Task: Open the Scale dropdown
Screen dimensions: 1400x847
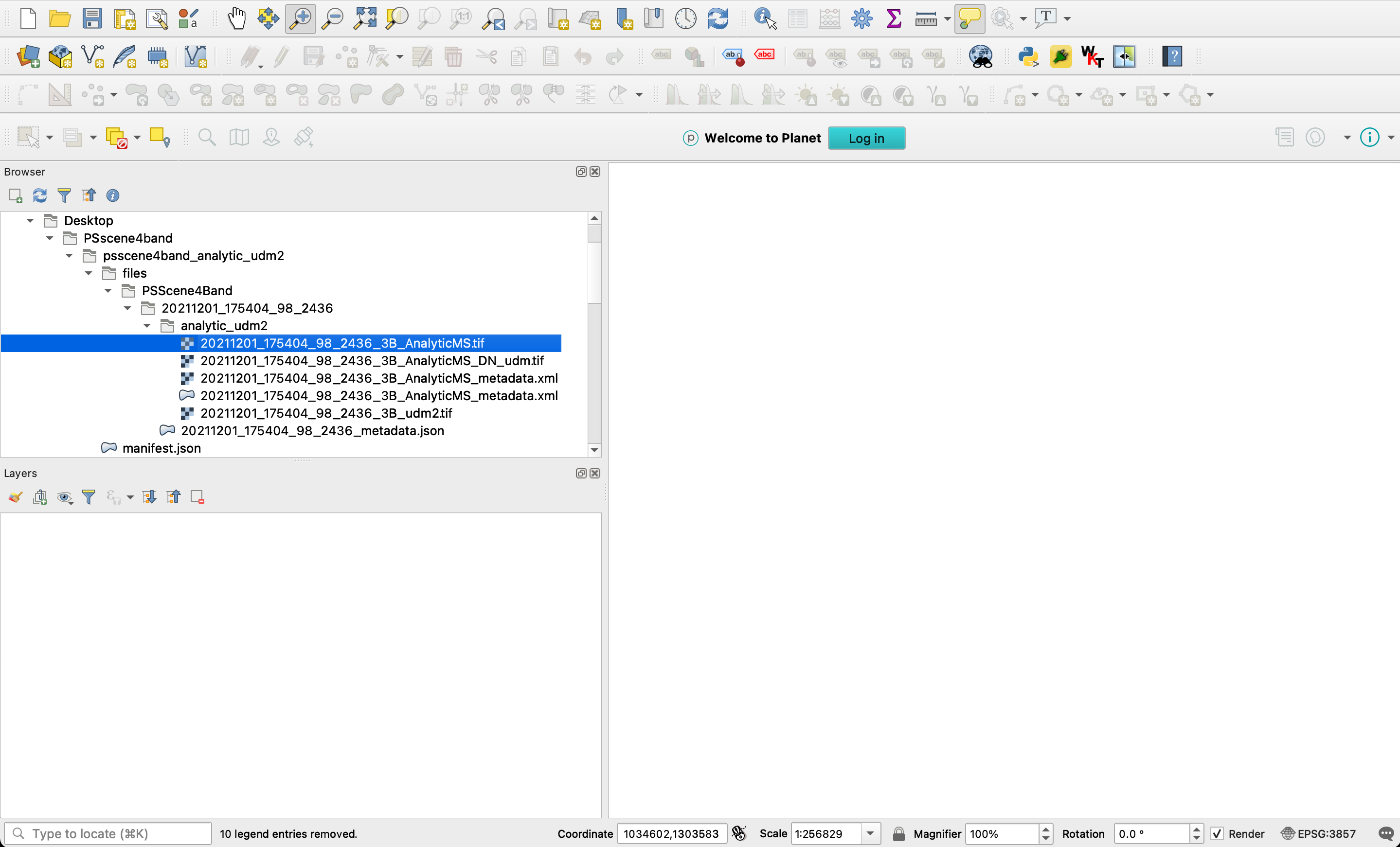Action: (x=870, y=833)
